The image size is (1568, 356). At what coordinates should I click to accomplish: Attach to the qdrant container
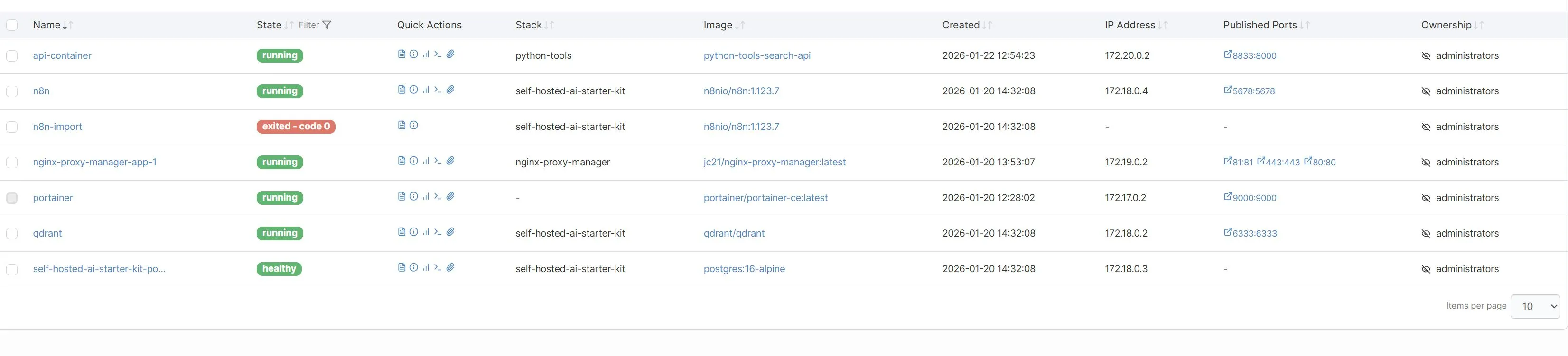point(450,232)
